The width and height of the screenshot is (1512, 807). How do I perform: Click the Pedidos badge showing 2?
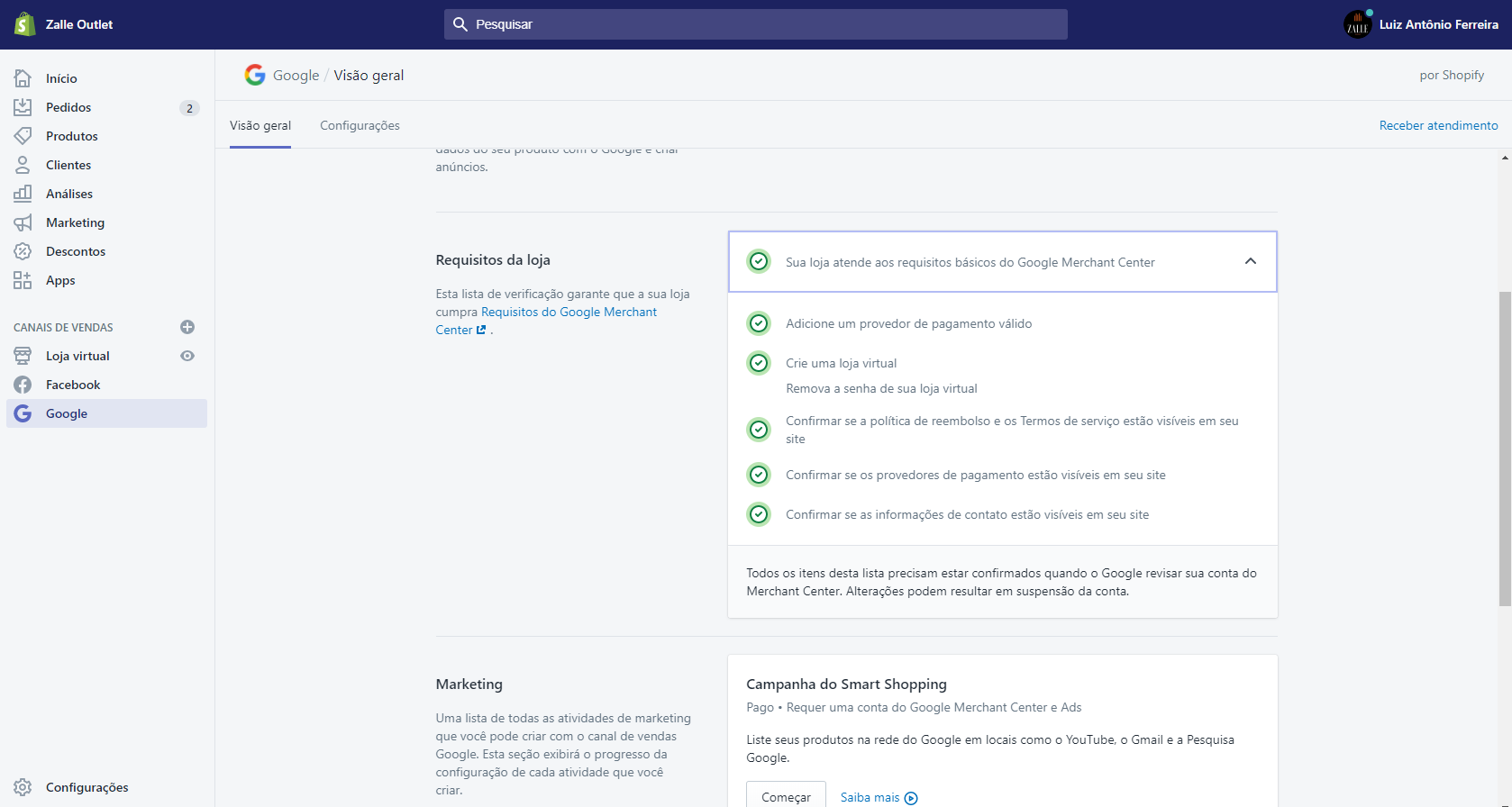[x=189, y=108]
